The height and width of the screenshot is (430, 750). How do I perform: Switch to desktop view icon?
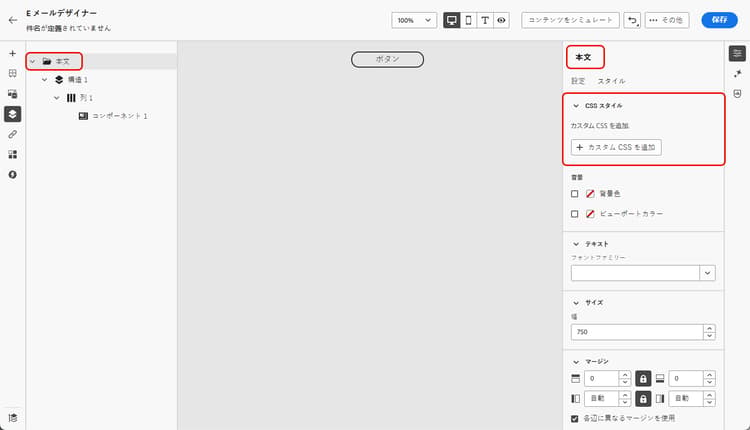point(452,20)
